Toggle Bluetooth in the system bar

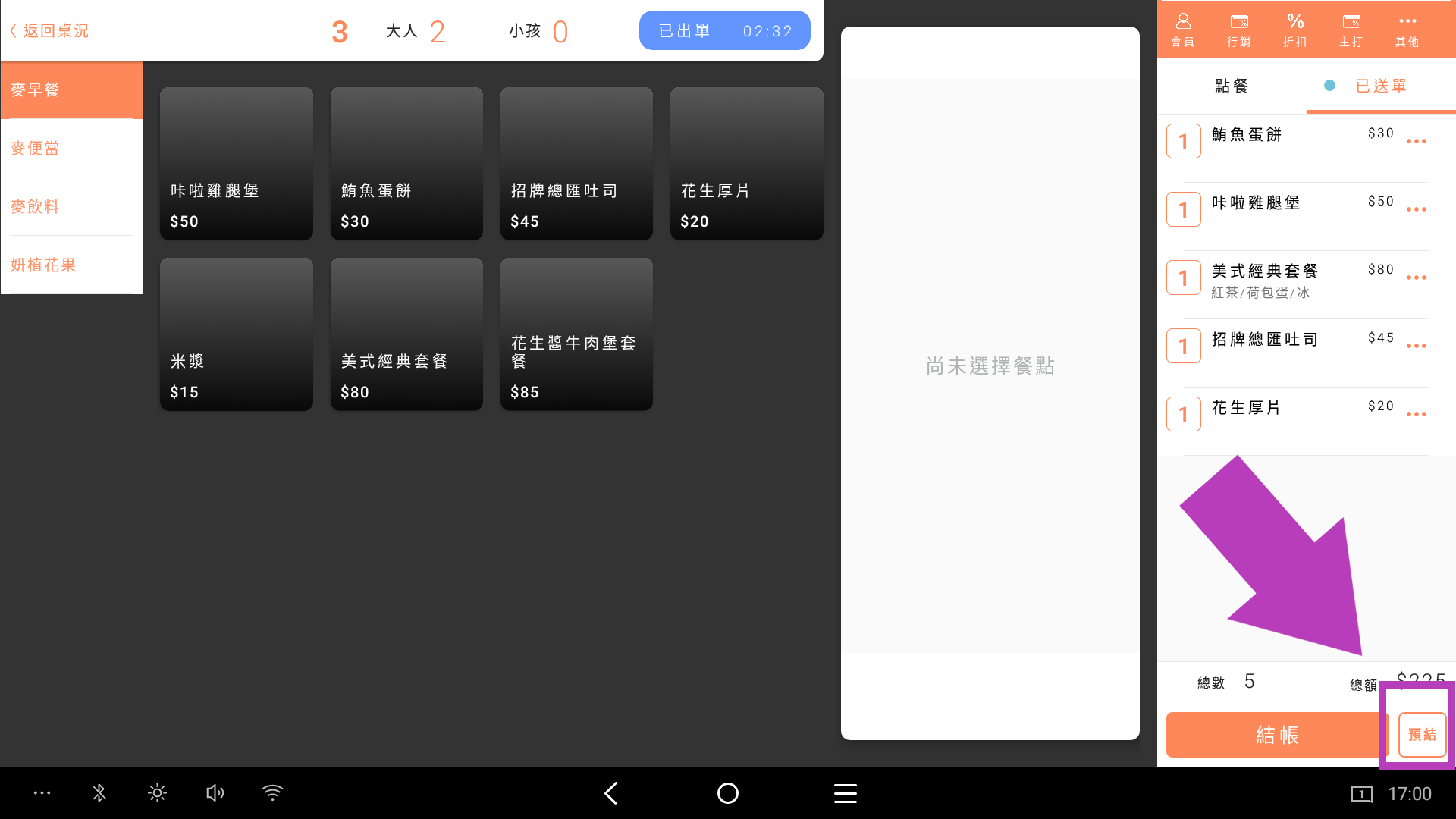[x=99, y=793]
